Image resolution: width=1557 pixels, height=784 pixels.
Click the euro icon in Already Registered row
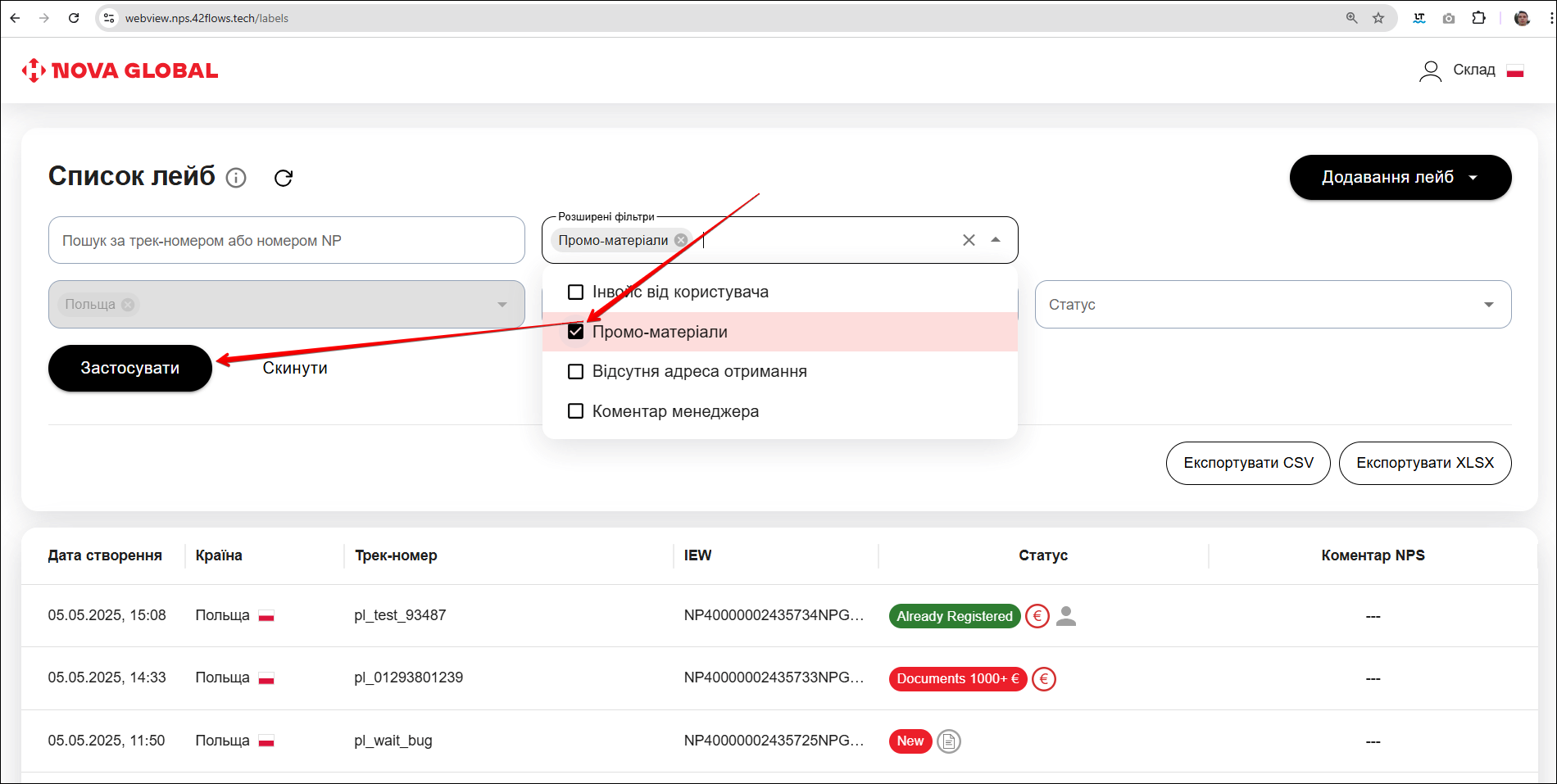coord(1037,616)
